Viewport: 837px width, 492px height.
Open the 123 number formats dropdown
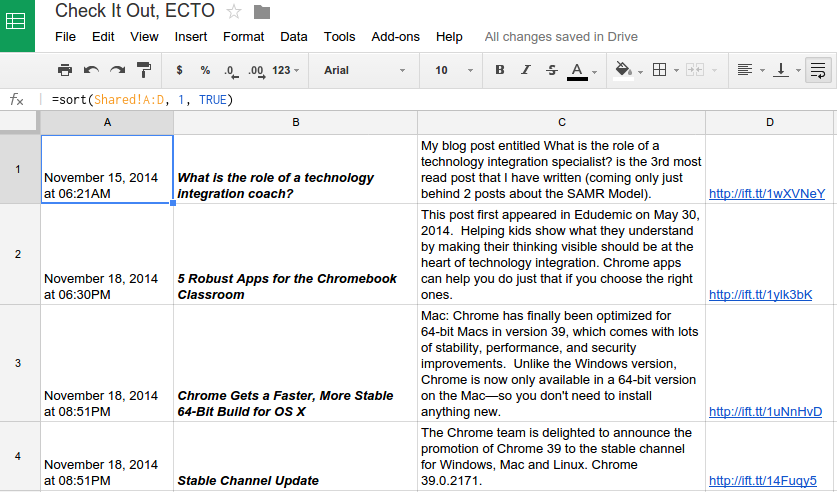[287, 70]
